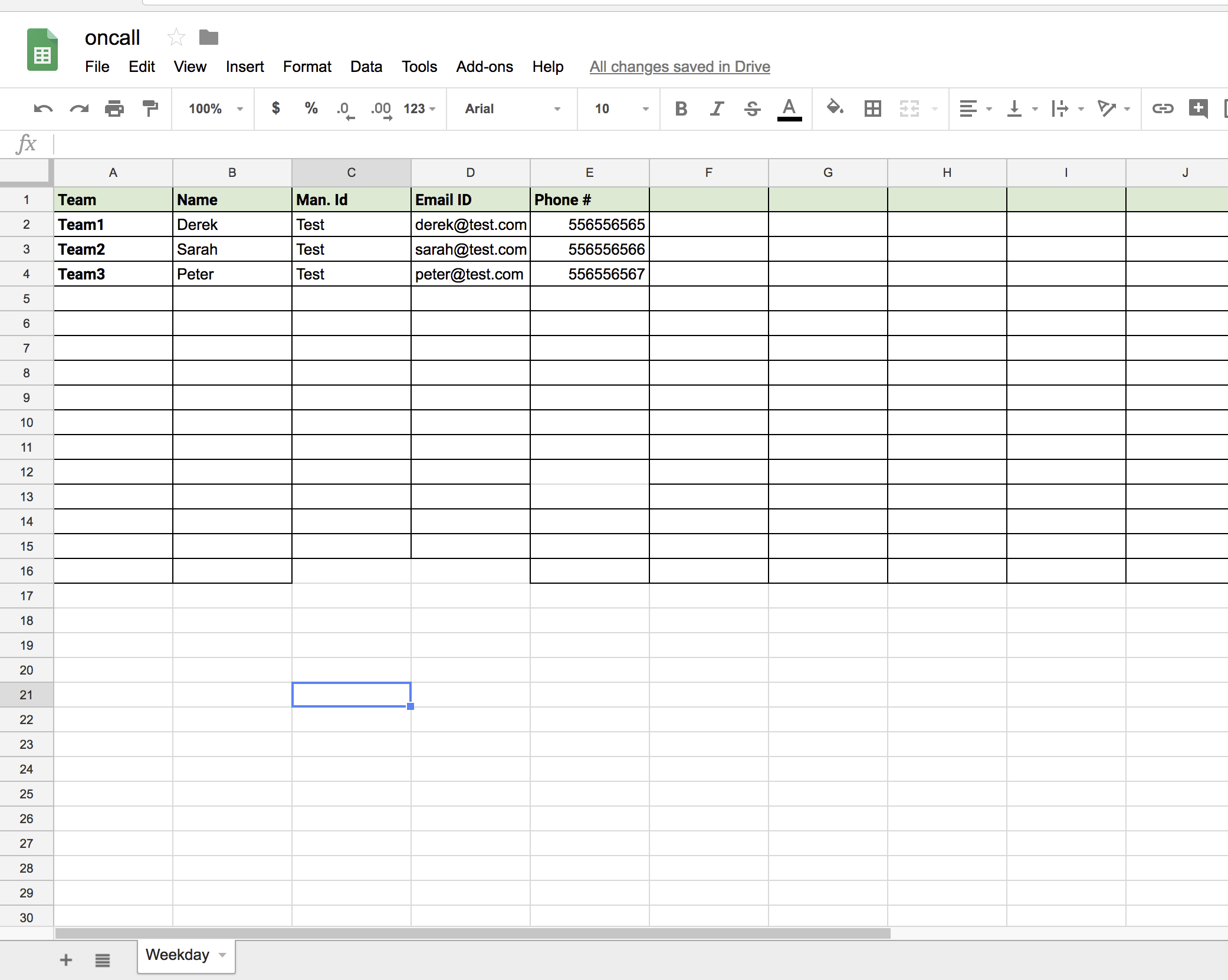Open the Borders tool
The height and width of the screenshot is (980, 1228).
[x=872, y=109]
